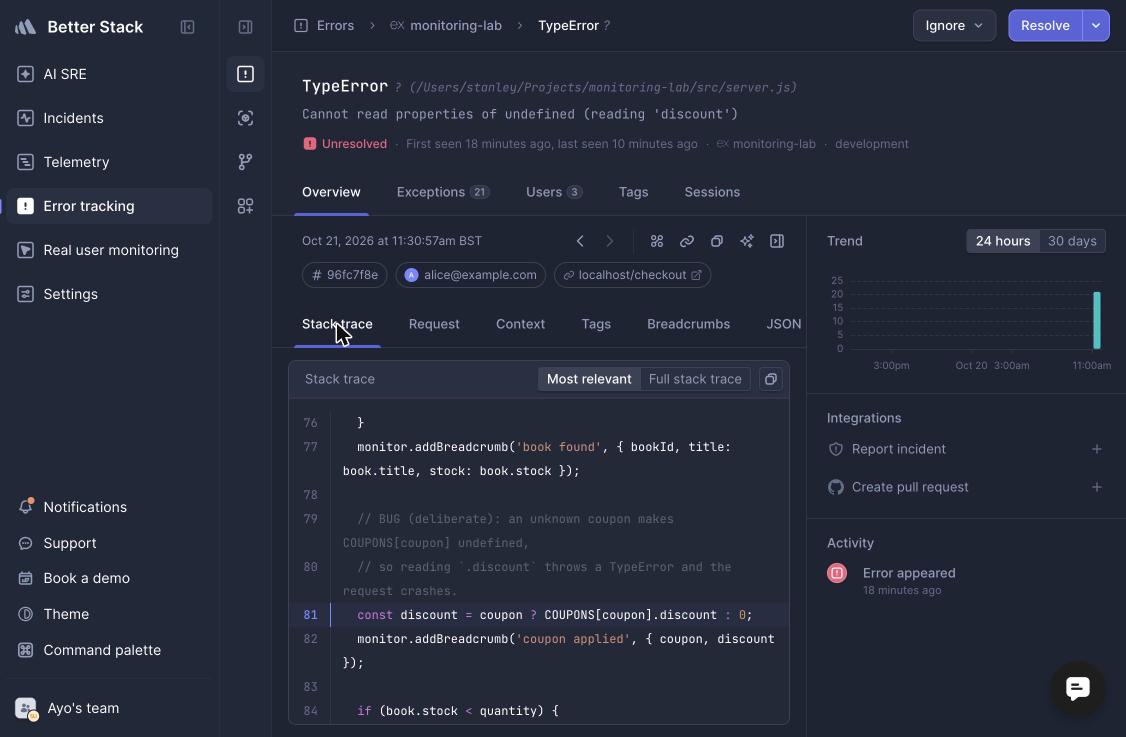
Task: Switch to the Overview tab
Action: (331, 193)
